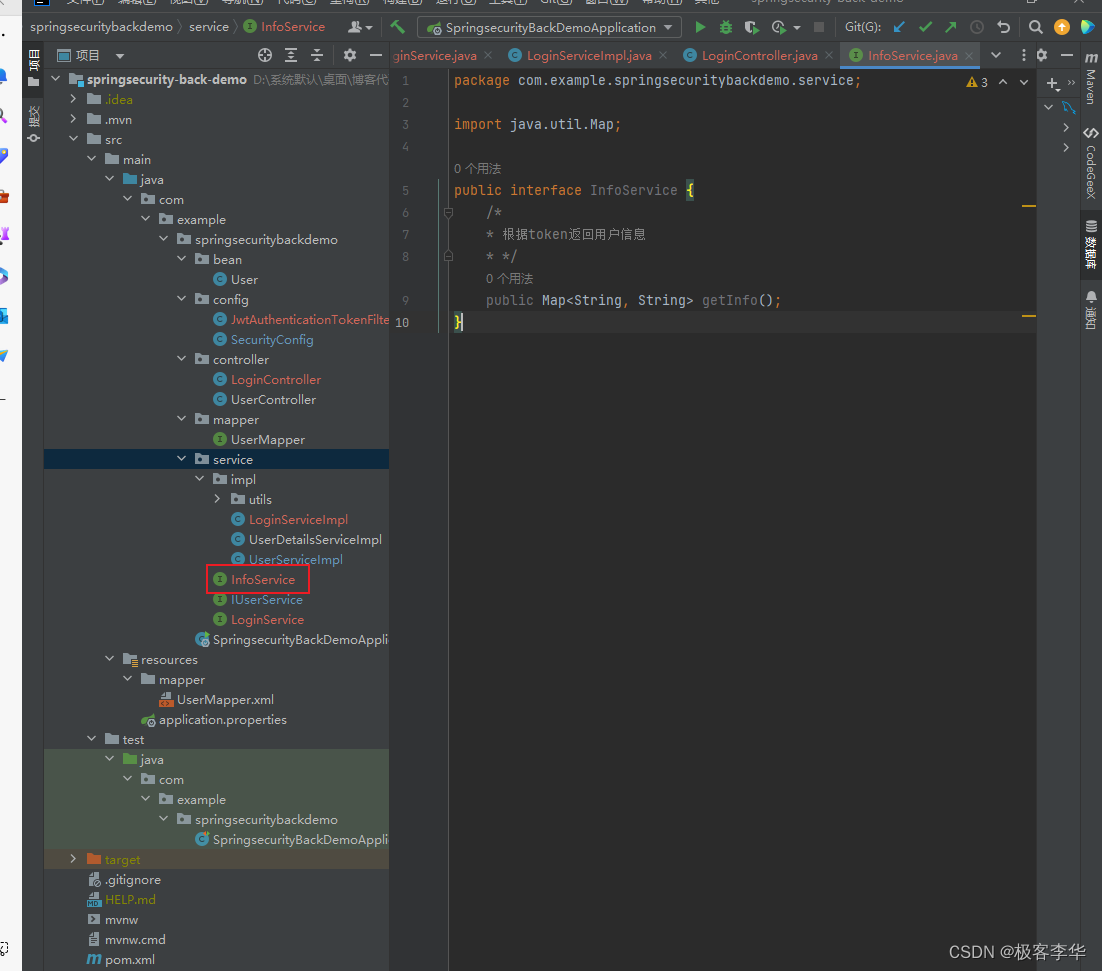
Task: Toggle the 项目 project tool window stripe
Action: coord(33,70)
